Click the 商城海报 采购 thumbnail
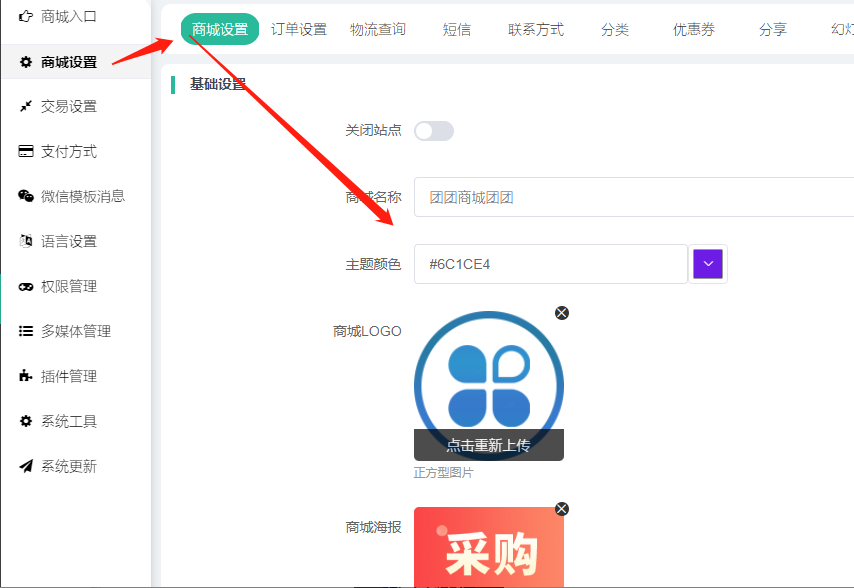This screenshot has height=588, width=854. (x=488, y=550)
